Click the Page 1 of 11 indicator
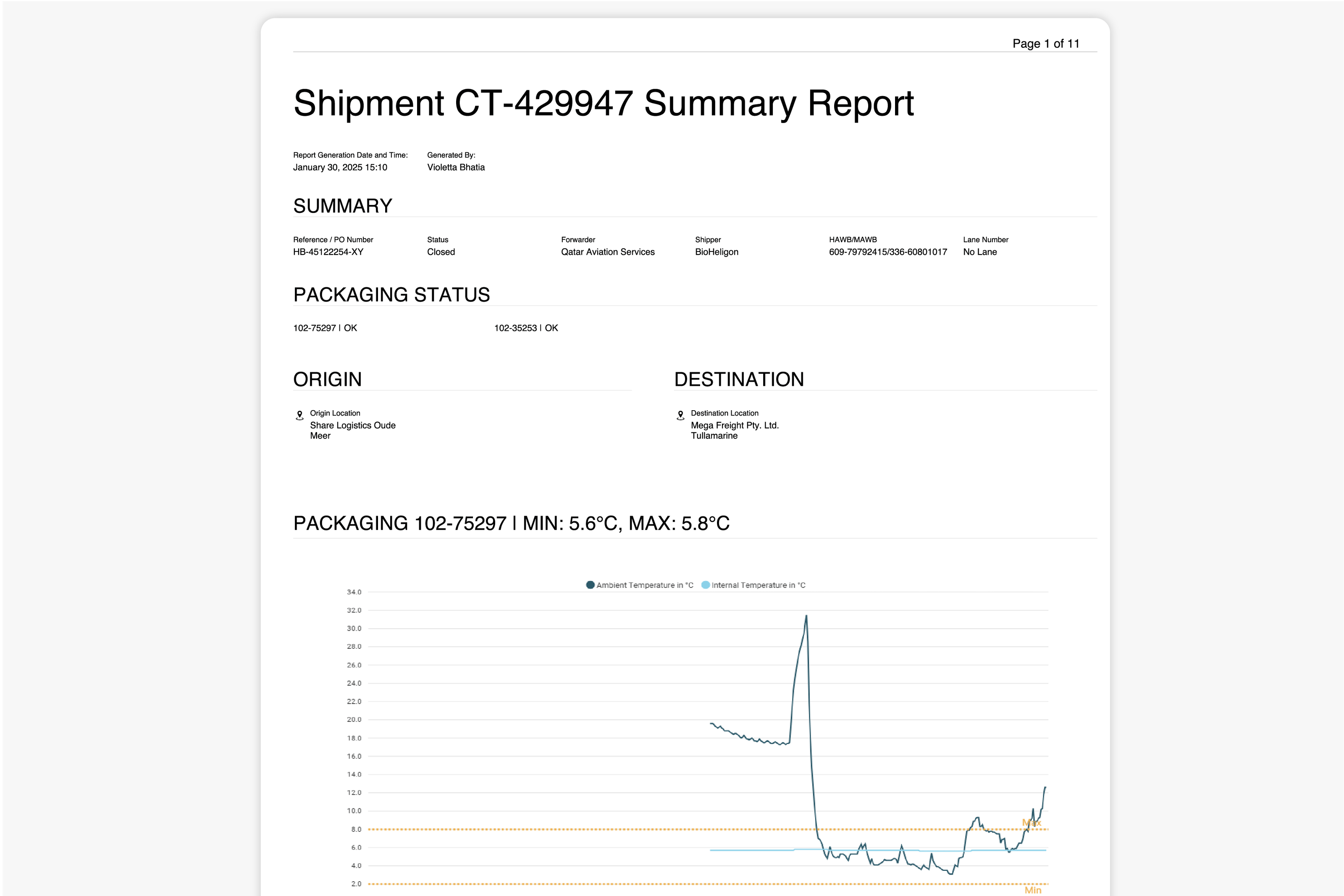Viewport: 1344px width, 896px height. click(1046, 43)
